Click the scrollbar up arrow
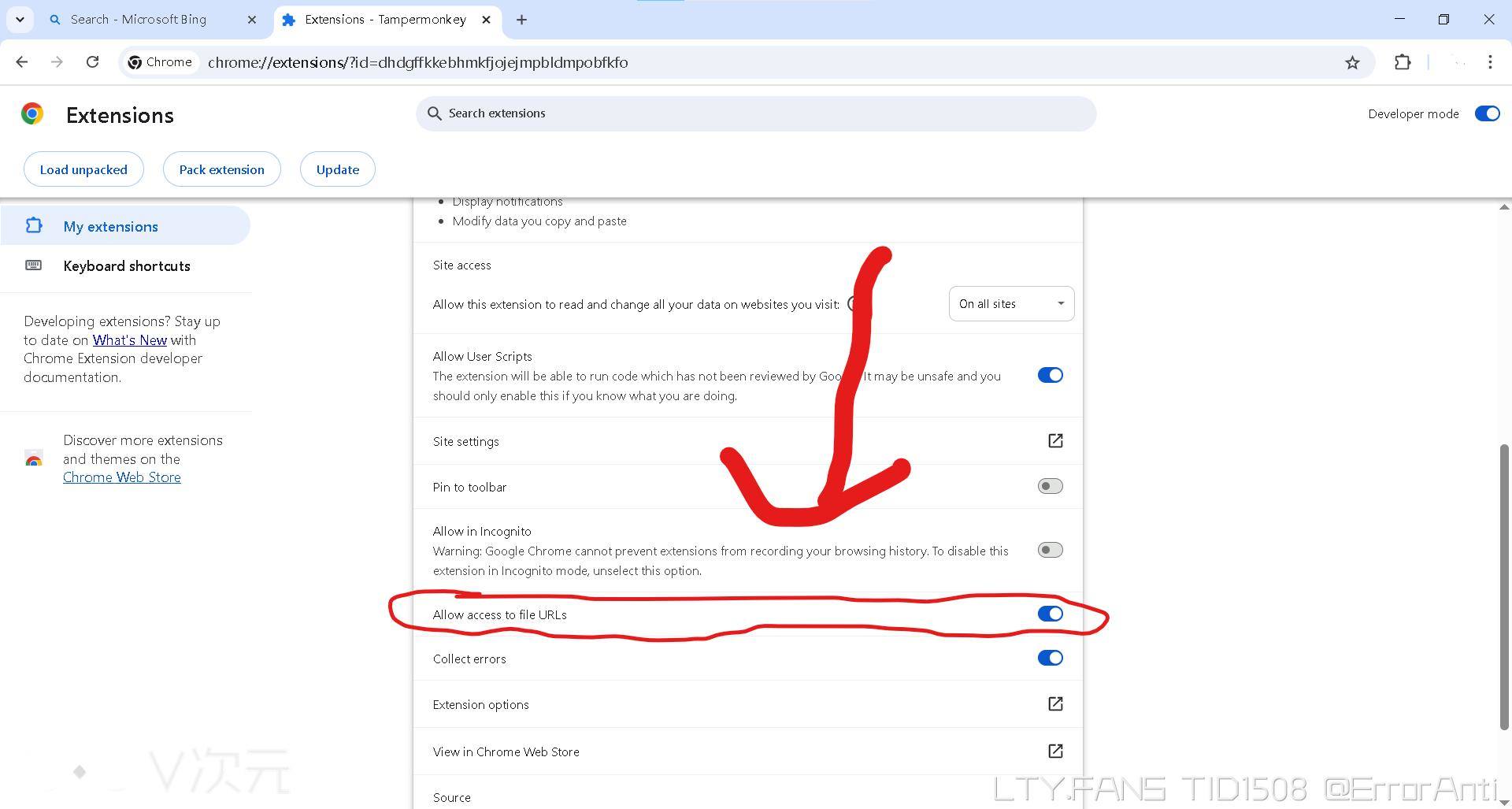Image resolution: width=1512 pixels, height=809 pixels. click(1504, 207)
